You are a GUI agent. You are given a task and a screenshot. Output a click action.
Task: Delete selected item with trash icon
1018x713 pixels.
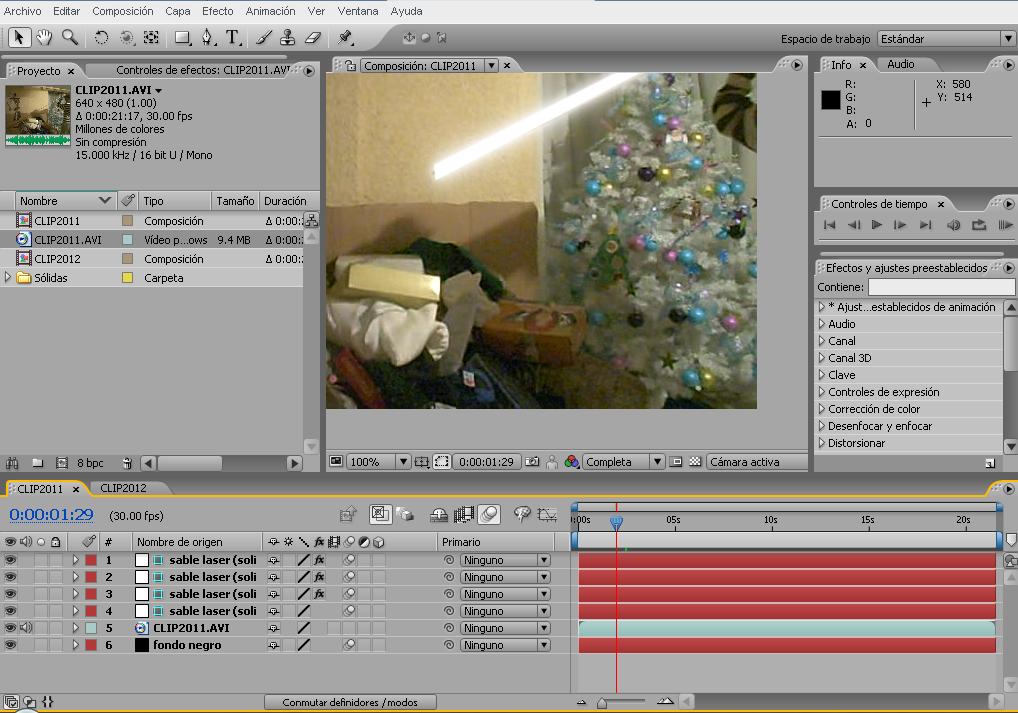tap(127, 463)
